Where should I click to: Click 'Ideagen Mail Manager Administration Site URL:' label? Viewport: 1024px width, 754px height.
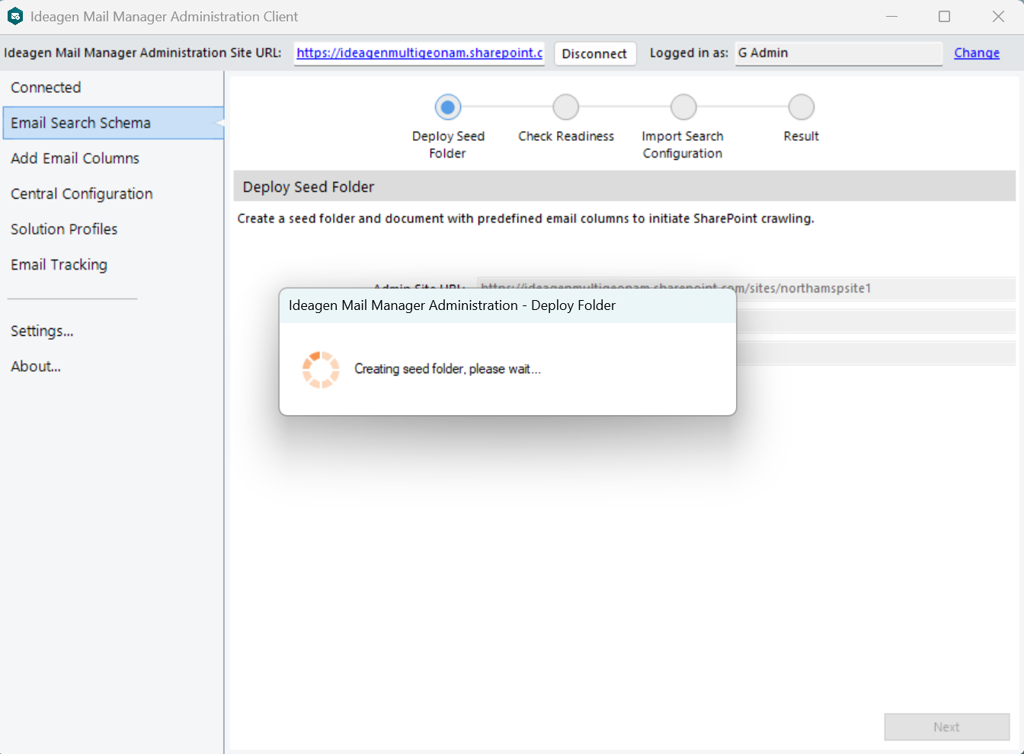[142, 53]
